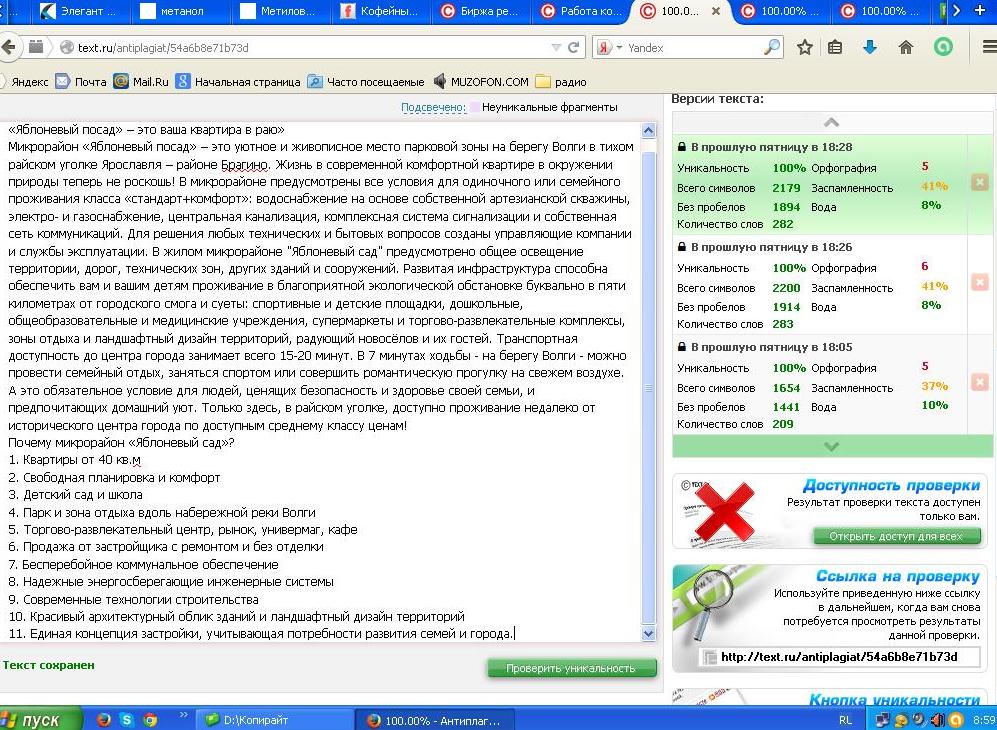Bookmark this page with the star icon
This screenshot has width=997, height=730.
[805, 47]
